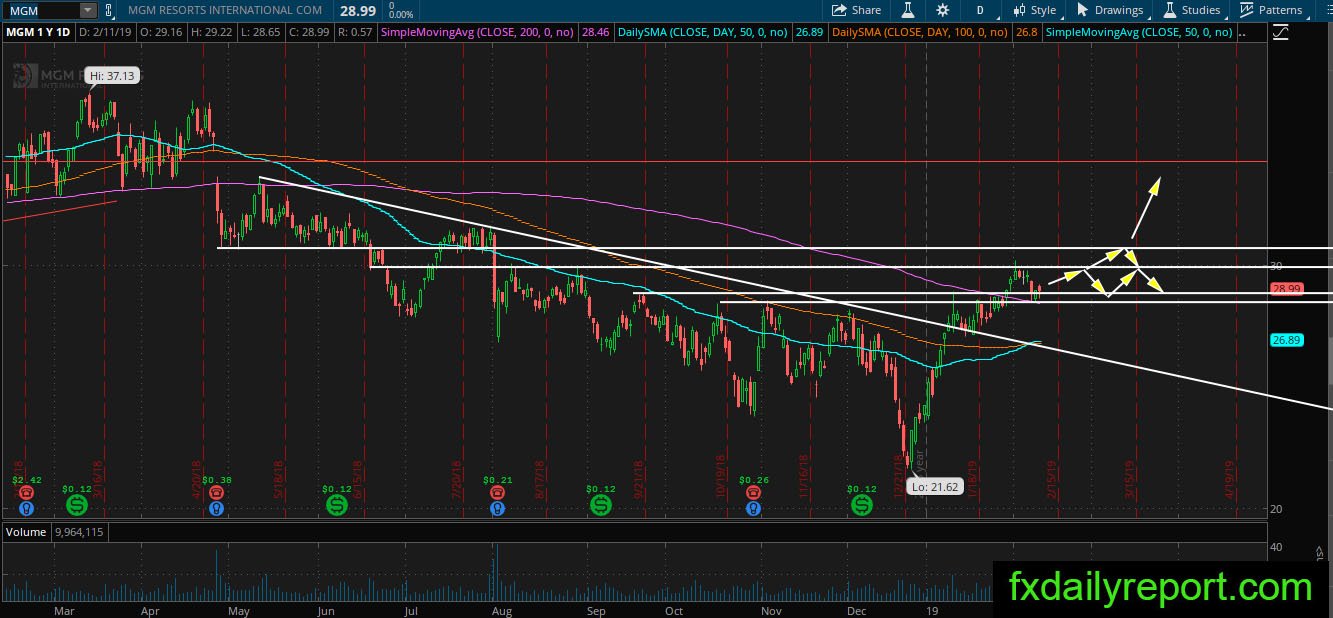Click the lightbulb icon under $2.42 earnings

(x=27, y=508)
